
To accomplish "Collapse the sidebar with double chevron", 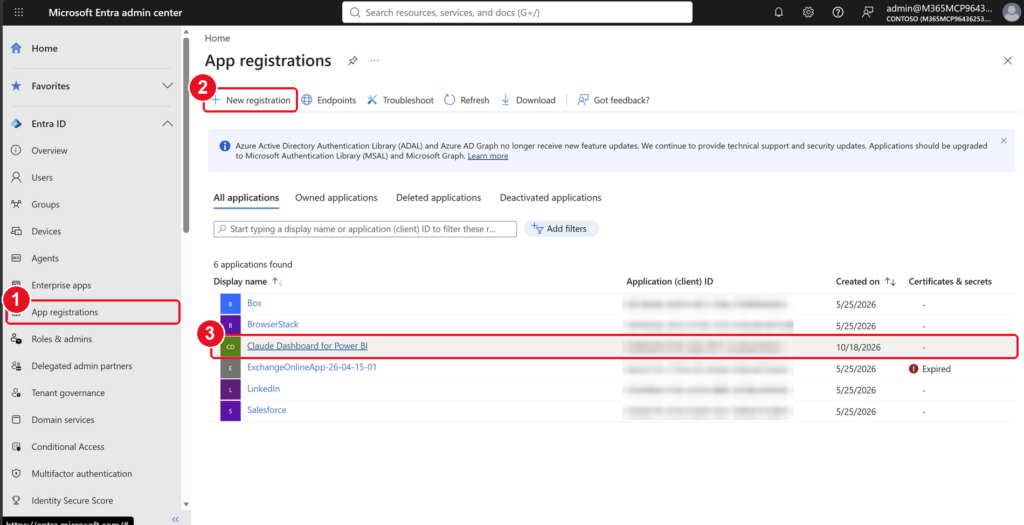I will (175, 519).
